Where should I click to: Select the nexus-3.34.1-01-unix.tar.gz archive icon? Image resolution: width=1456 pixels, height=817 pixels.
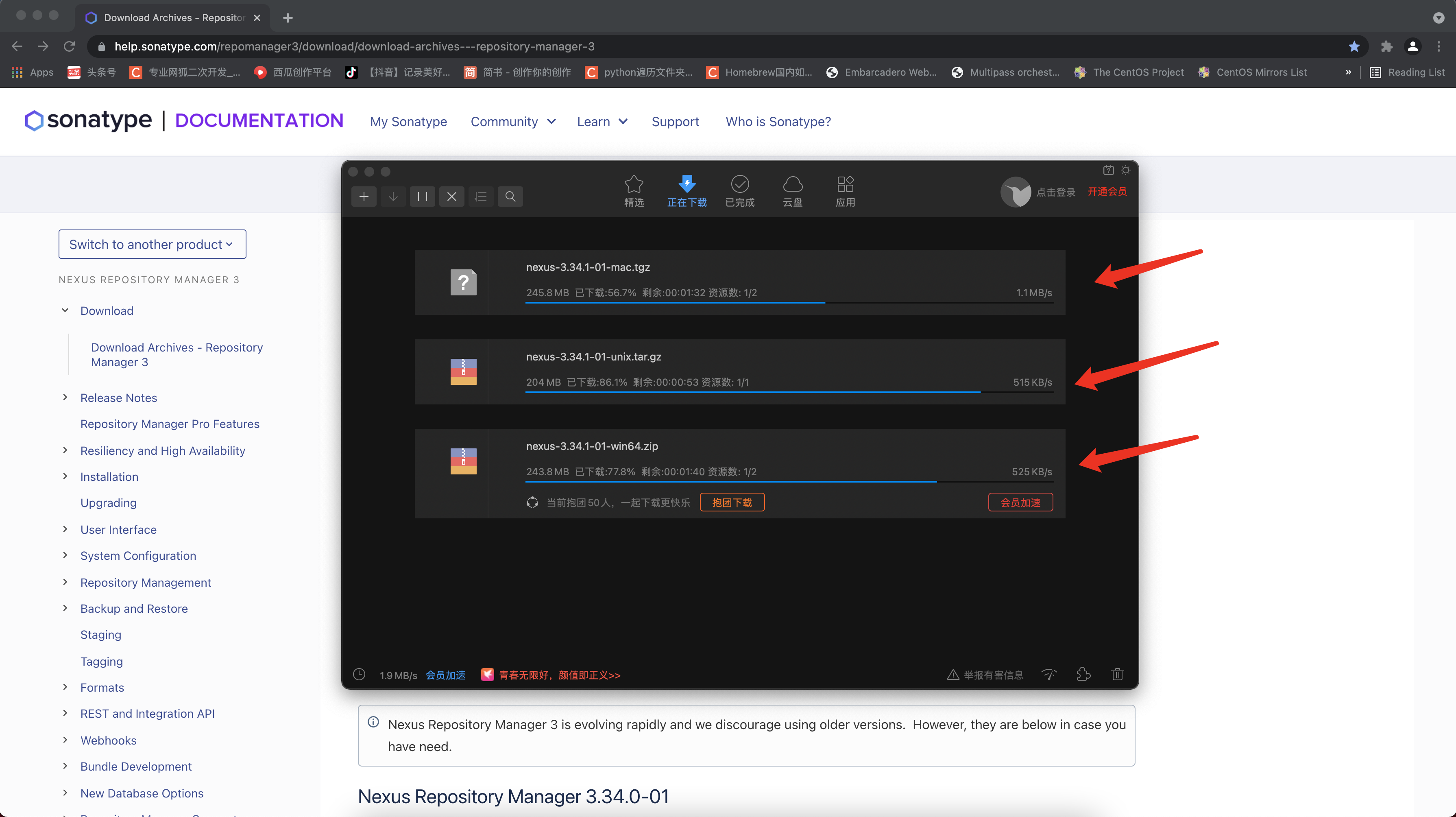(x=464, y=371)
